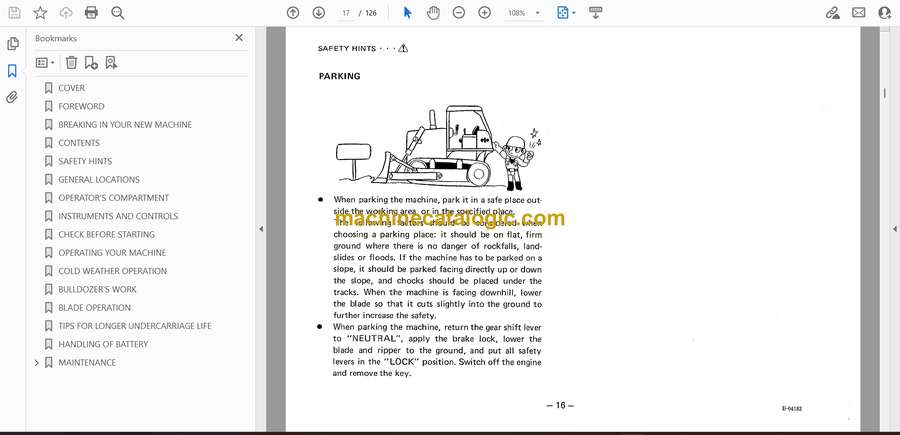Click the find current bookmark icon

(111, 63)
